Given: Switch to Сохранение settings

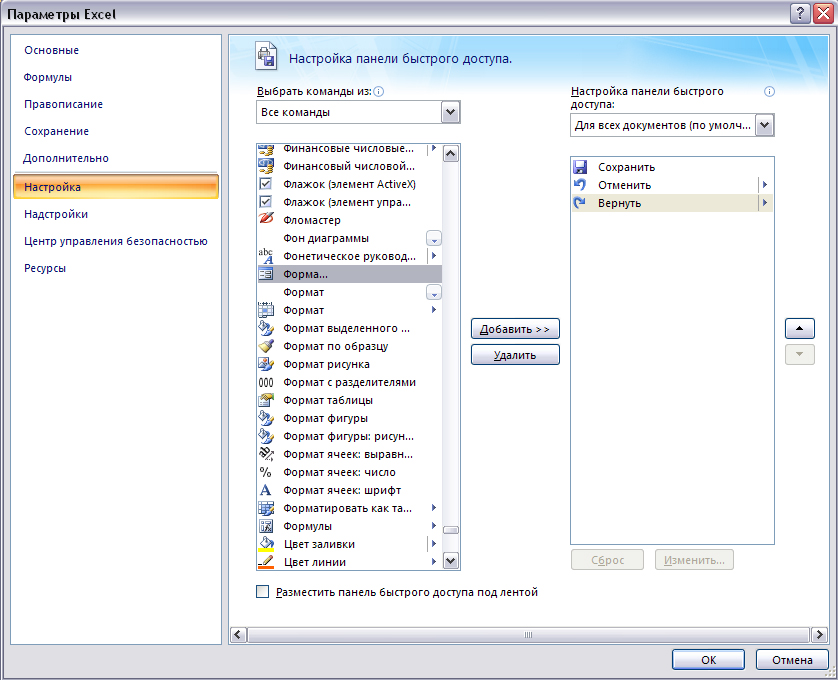Looking at the screenshot, I should 56,131.
